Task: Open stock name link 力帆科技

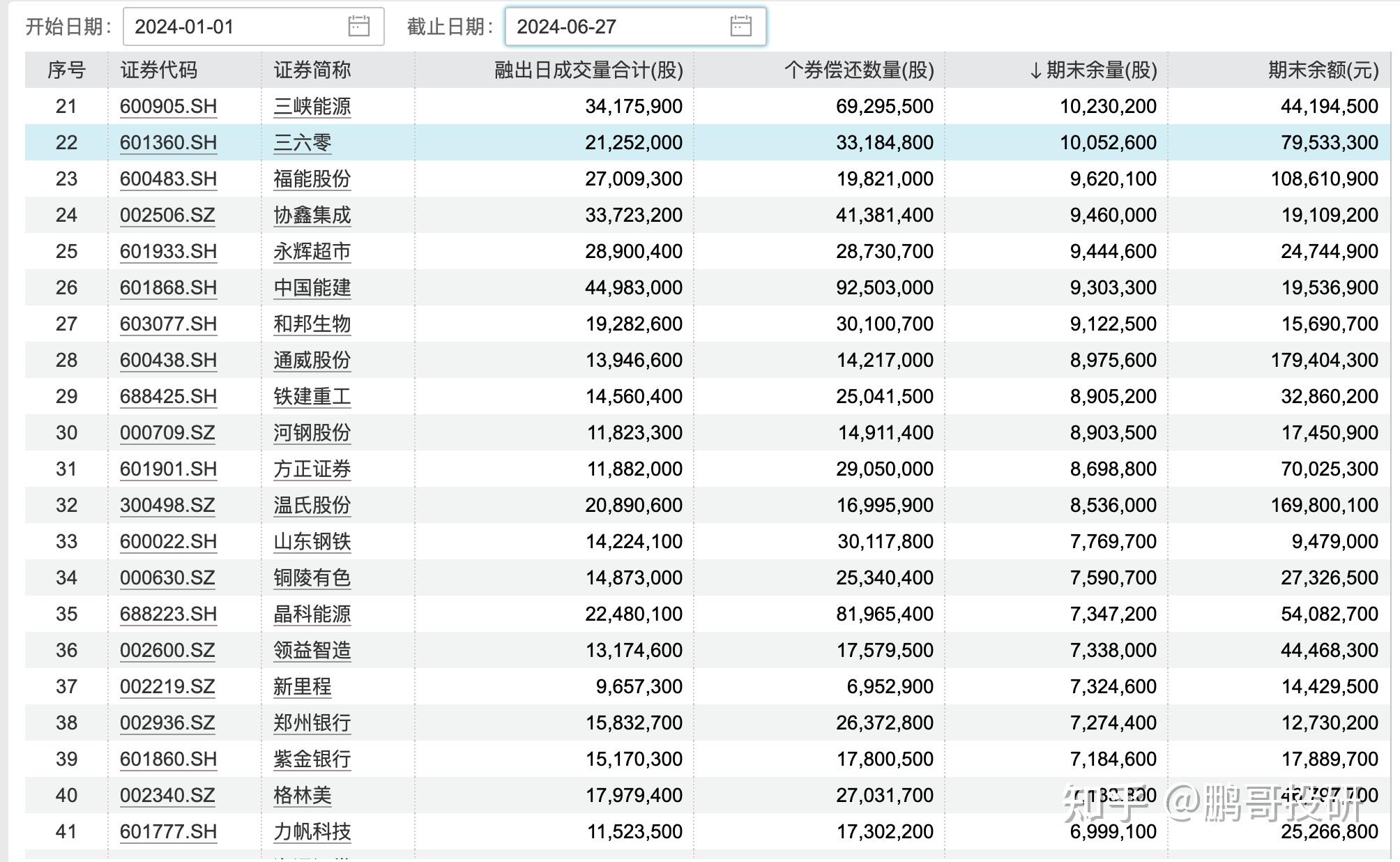Action: (312, 831)
